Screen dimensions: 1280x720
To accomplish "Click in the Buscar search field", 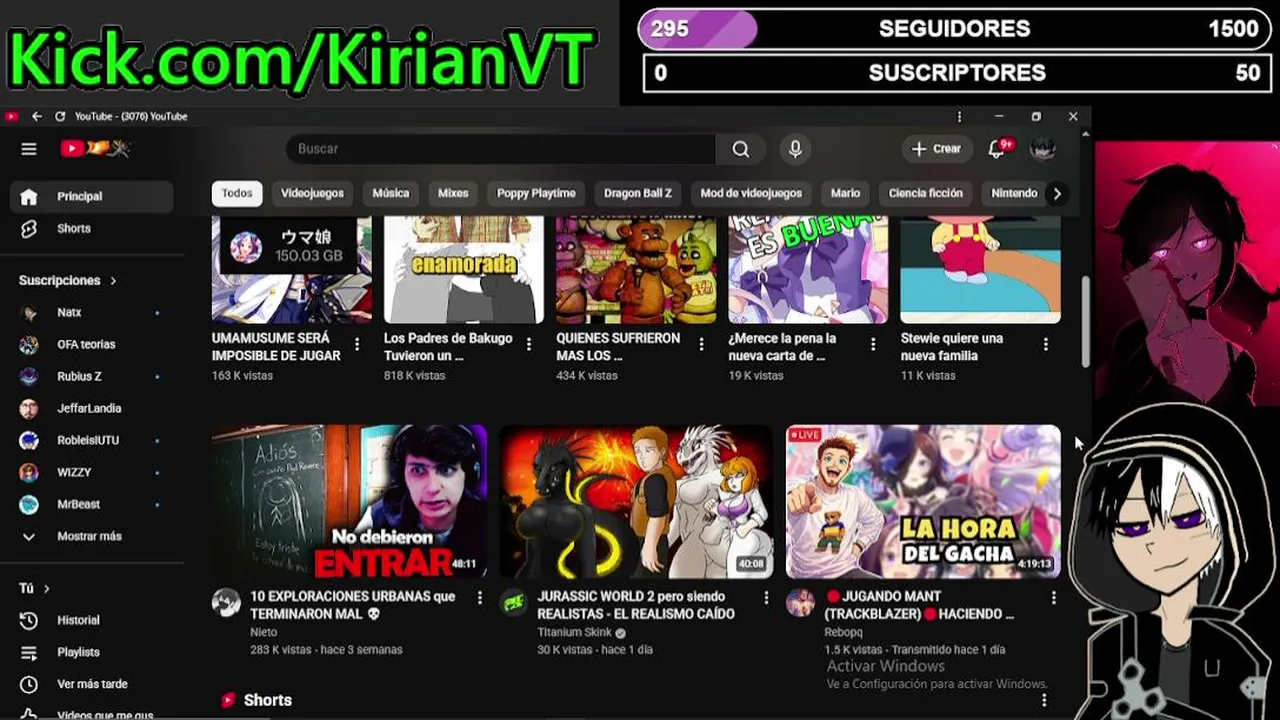I will coord(500,149).
